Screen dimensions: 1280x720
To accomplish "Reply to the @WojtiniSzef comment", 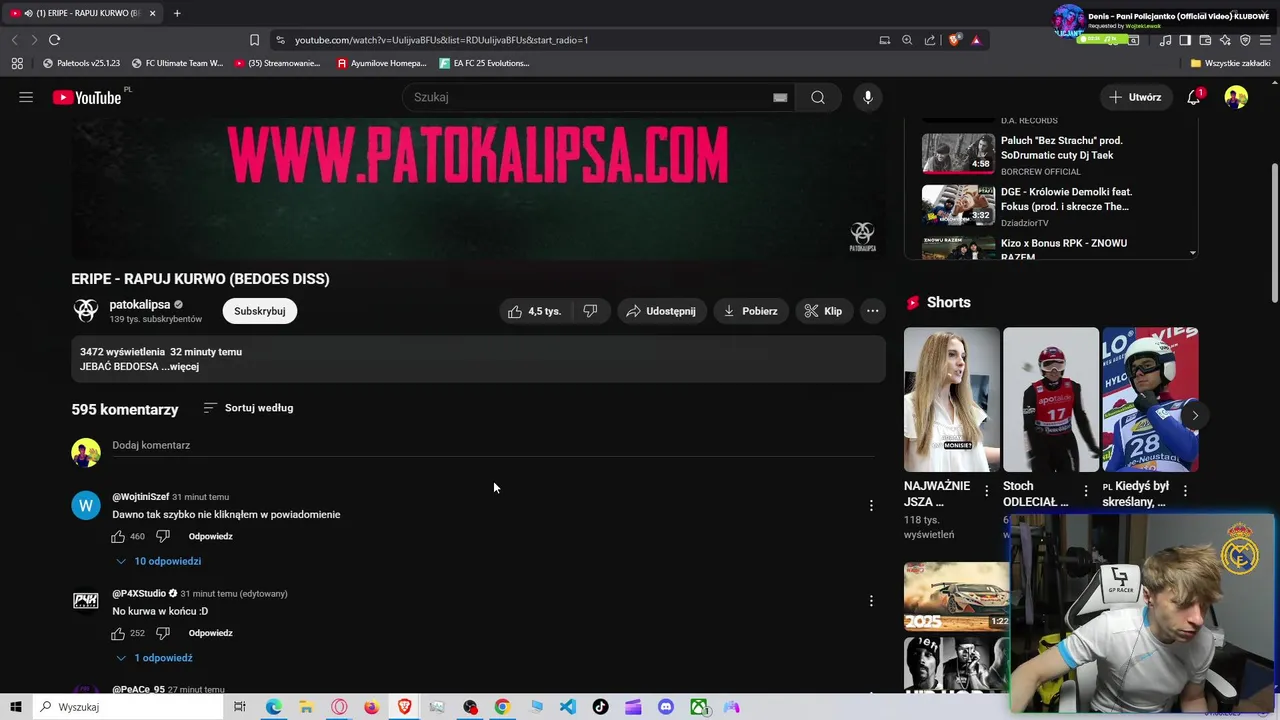I will [x=211, y=537].
